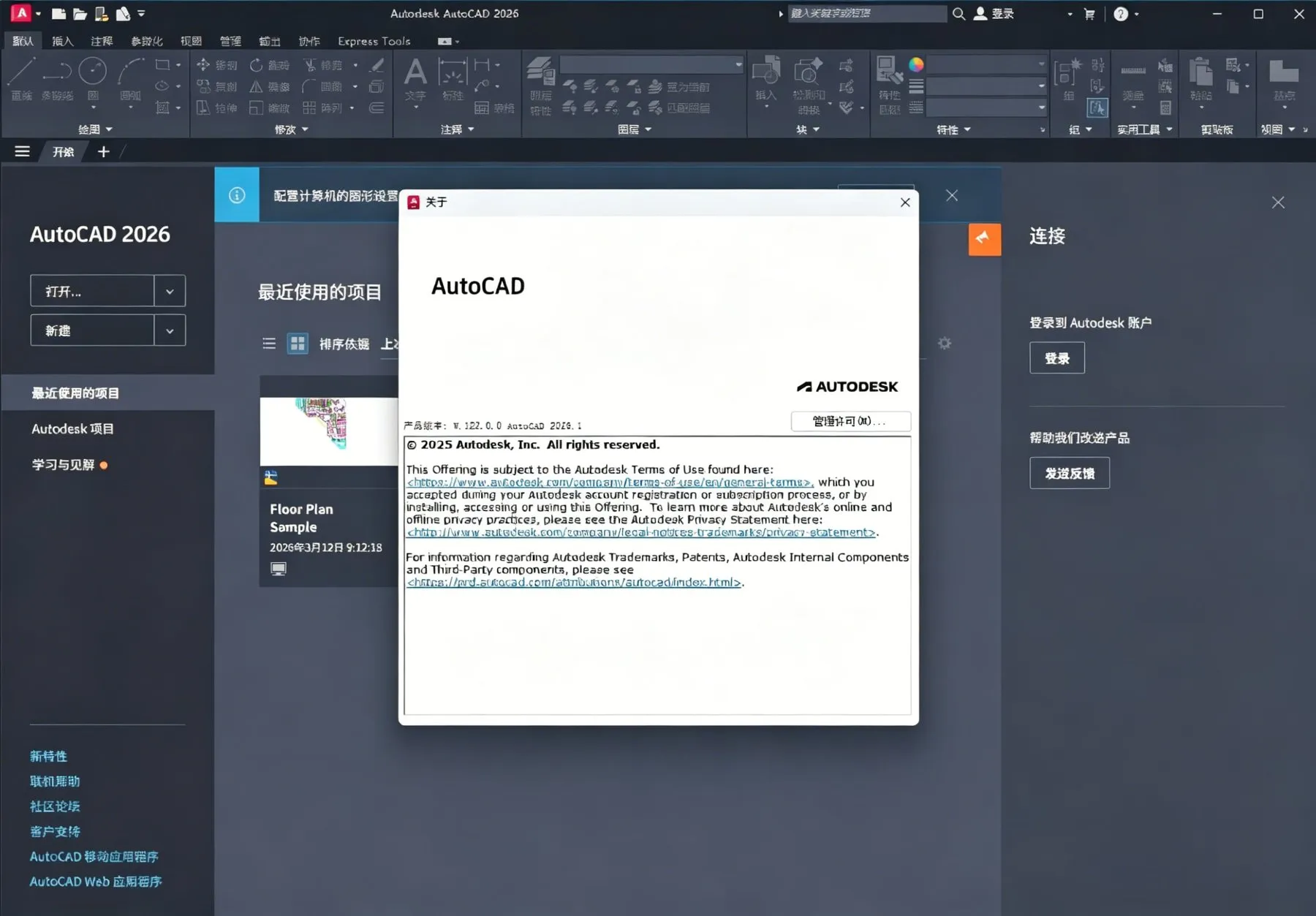Open the search magnifier in the title bar
The width and height of the screenshot is (1316, 916).
[x=958, y=13]
